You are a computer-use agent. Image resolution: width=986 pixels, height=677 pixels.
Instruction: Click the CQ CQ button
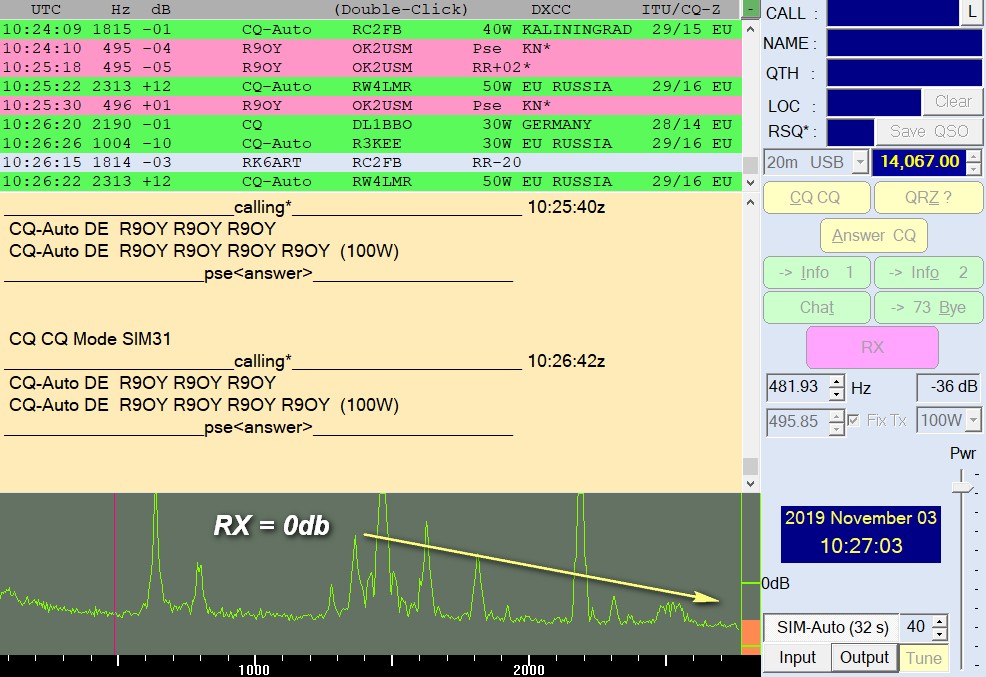pyautogui.click(x=814, y=198)
